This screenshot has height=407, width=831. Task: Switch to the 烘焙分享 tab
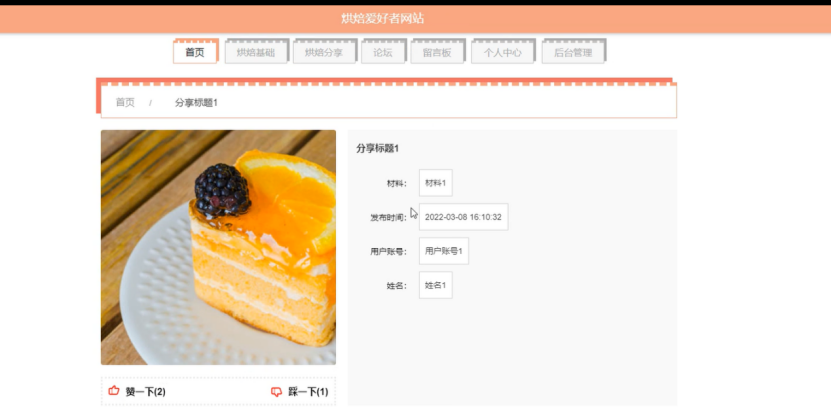[x=324, y=52]
